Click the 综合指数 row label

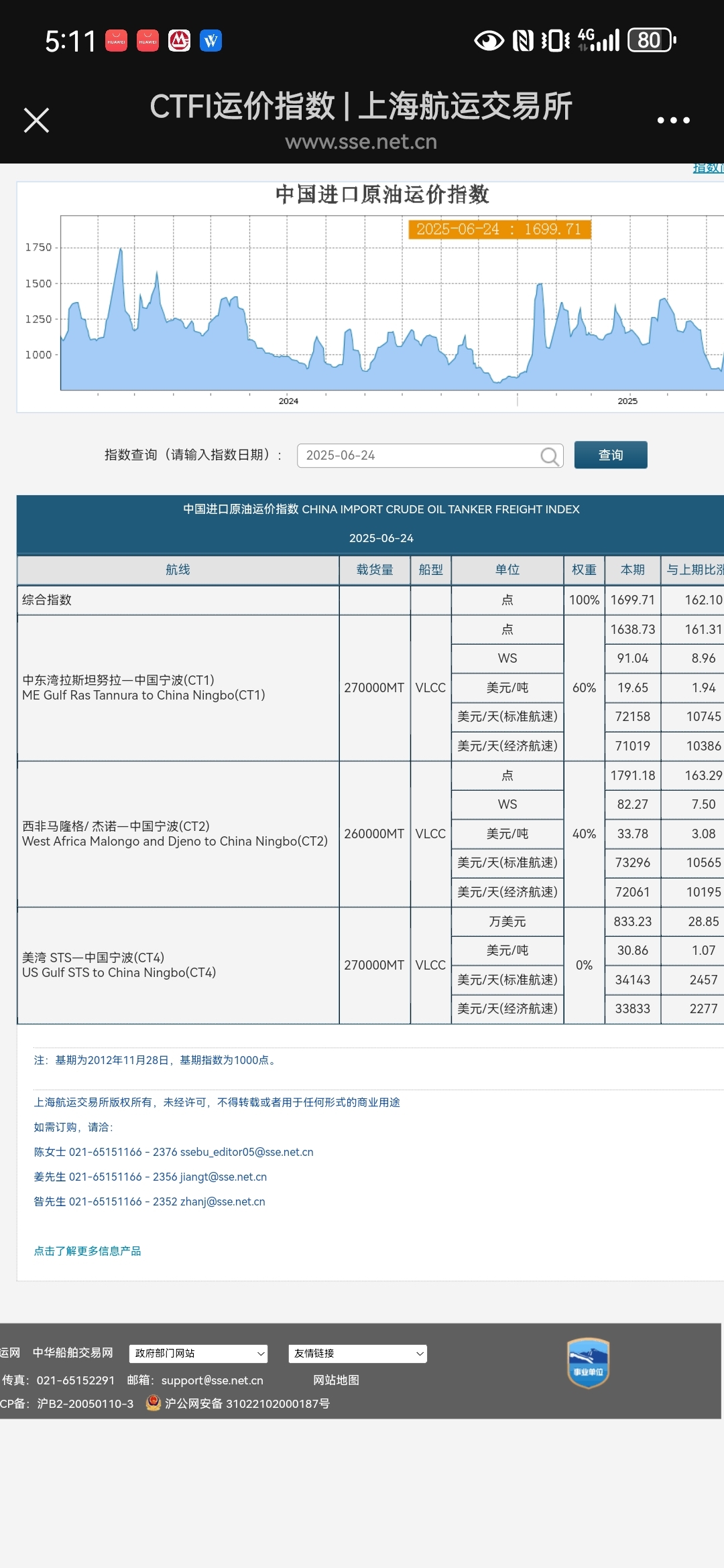click(47, 600)
